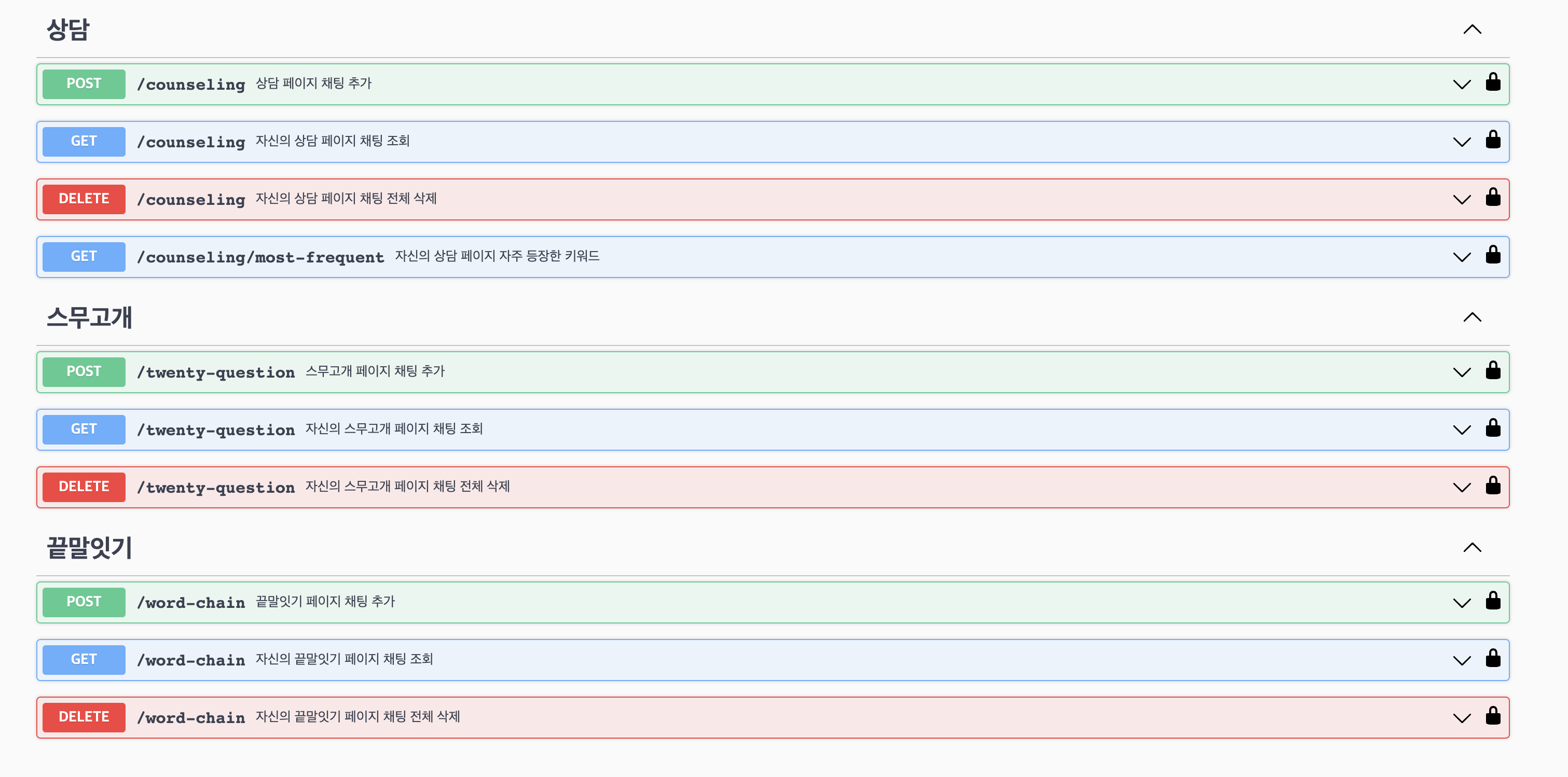Click the POST badge for /word-chain
The height and width of the screenshot is (777, 1568).
coord(84,602)
